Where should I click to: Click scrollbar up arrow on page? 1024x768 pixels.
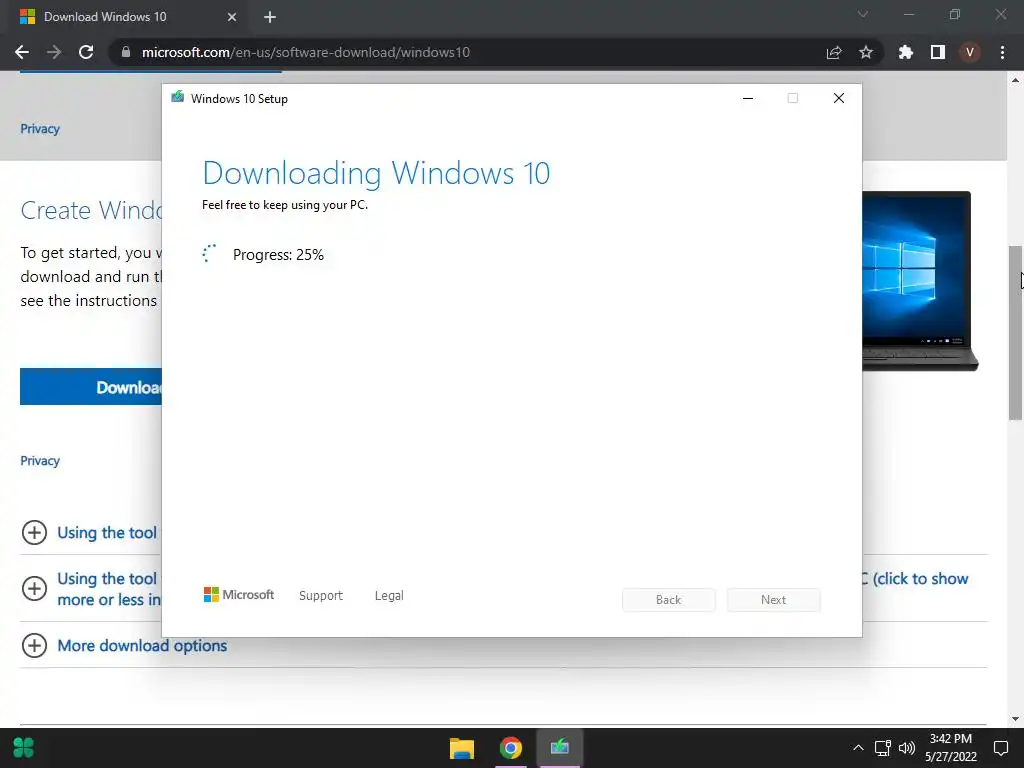[x=1015, y=80]
